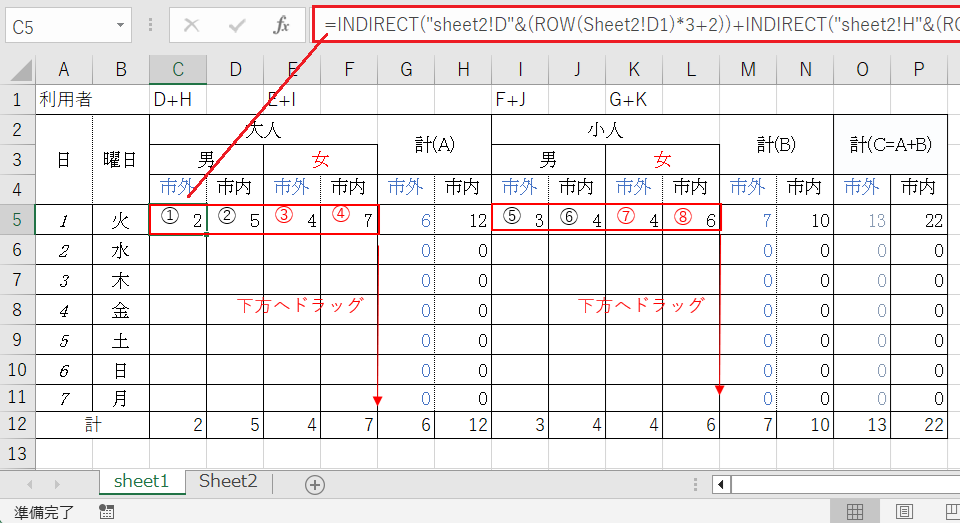The width and height of the screenshot is (960, 523).
Task: Click the macro record status bar icon
Action: tap(107, 512)
